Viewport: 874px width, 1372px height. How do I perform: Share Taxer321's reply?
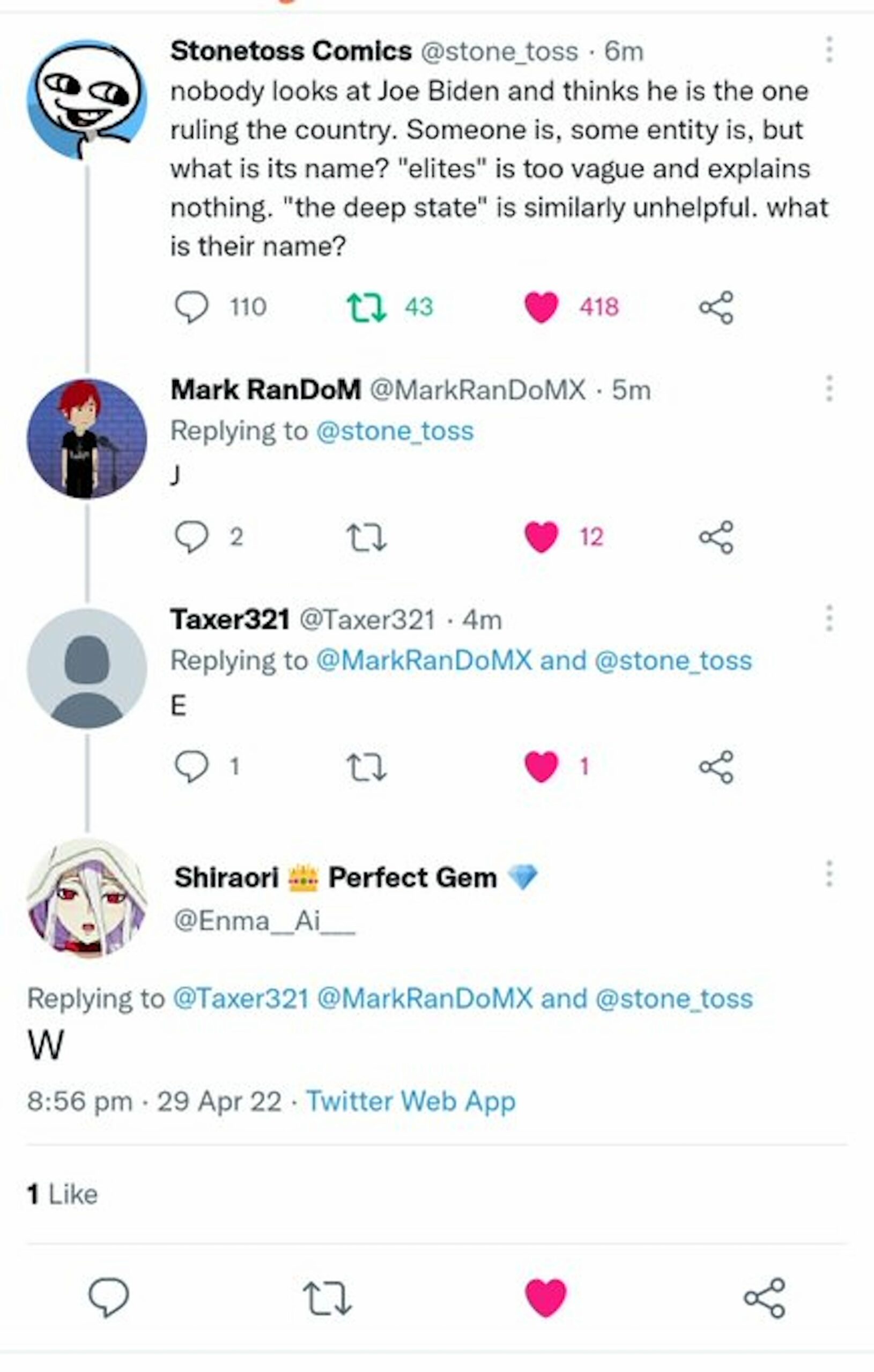coord(716,767)
